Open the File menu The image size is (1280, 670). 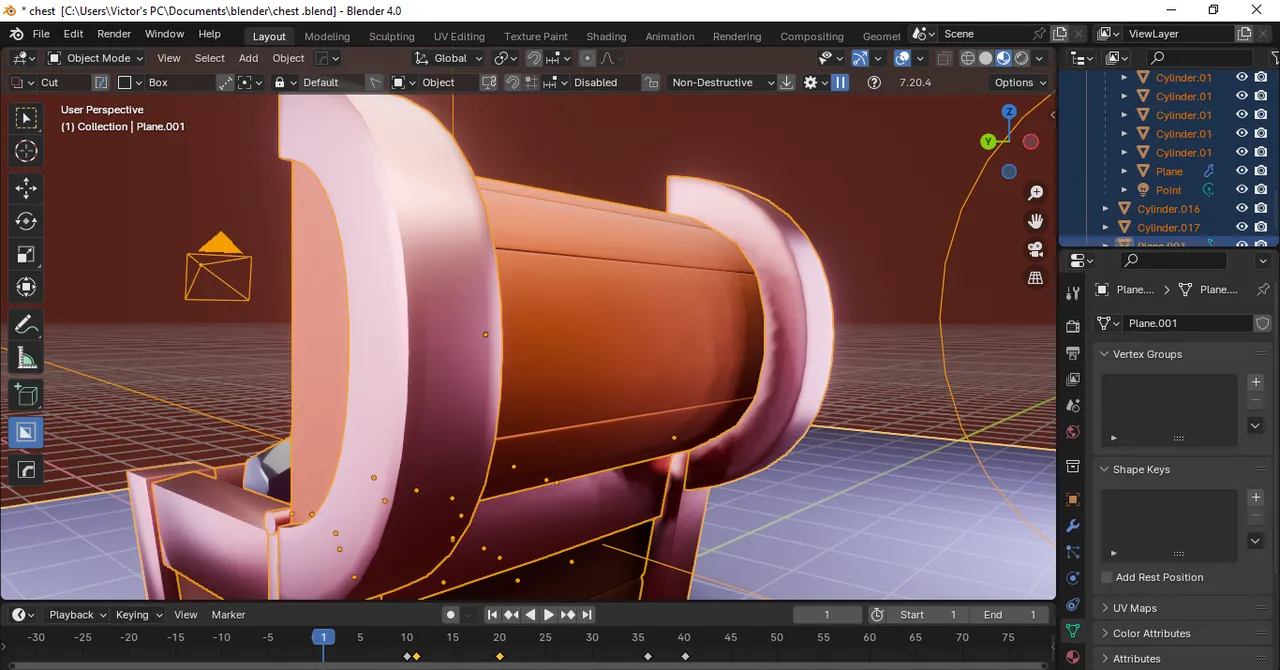pyautogui.click(x=41, y=34)
